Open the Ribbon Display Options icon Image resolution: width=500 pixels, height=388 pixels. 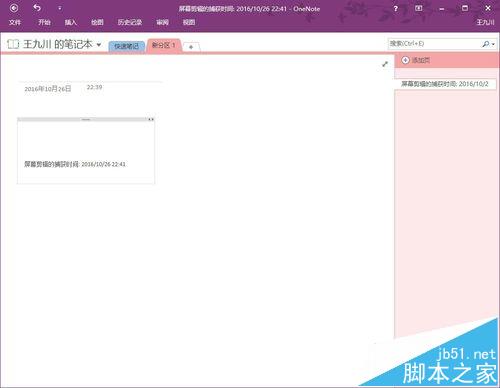click(418, 8)
